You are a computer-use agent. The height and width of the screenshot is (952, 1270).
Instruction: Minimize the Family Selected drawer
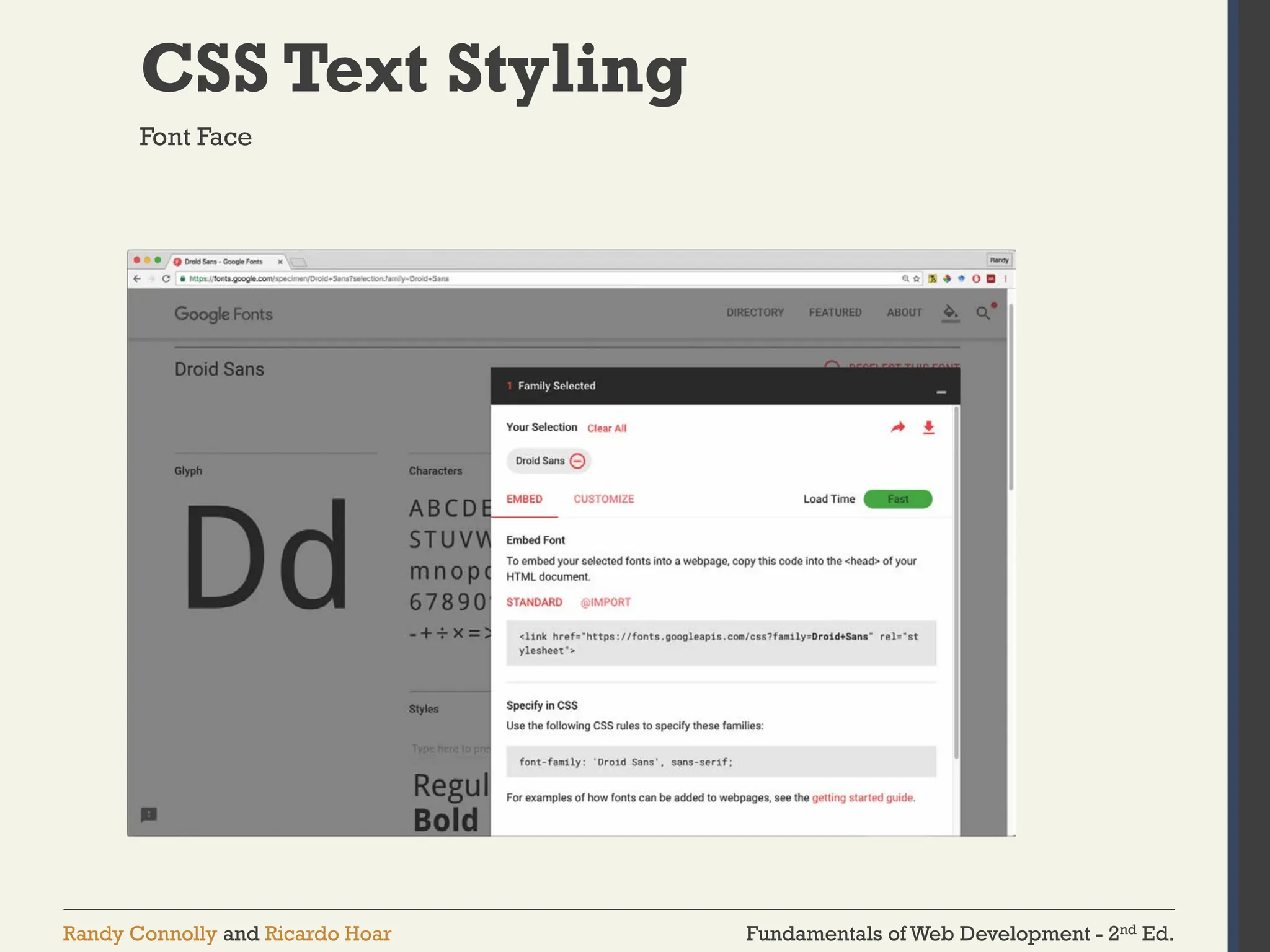tap(941, 392)
